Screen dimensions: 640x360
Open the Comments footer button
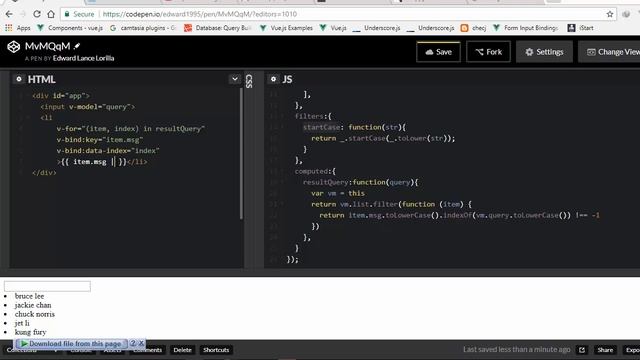pyautogui.click(x=147, y=350)
